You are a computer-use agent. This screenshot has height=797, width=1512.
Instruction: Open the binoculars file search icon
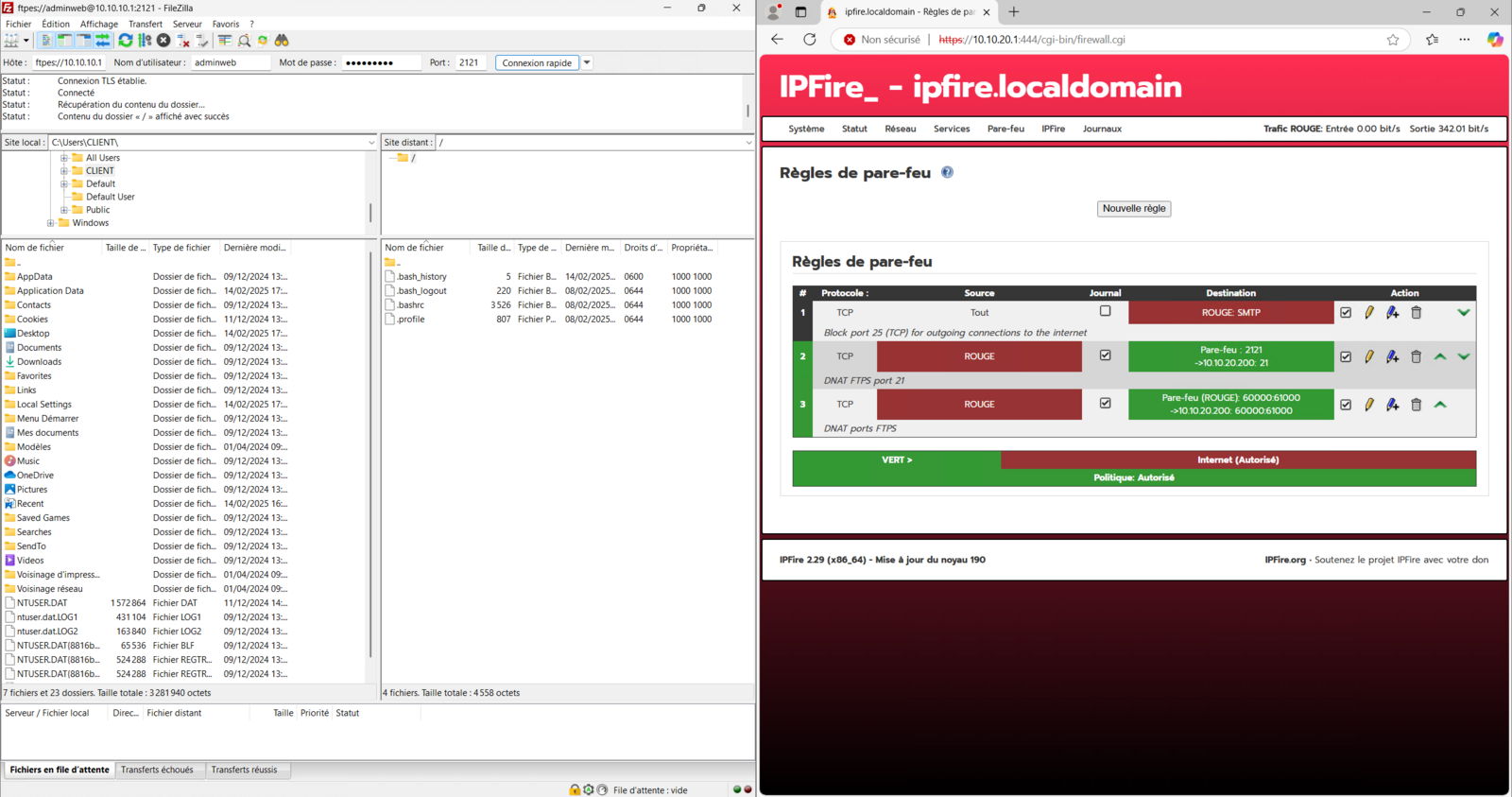point(282,41)
